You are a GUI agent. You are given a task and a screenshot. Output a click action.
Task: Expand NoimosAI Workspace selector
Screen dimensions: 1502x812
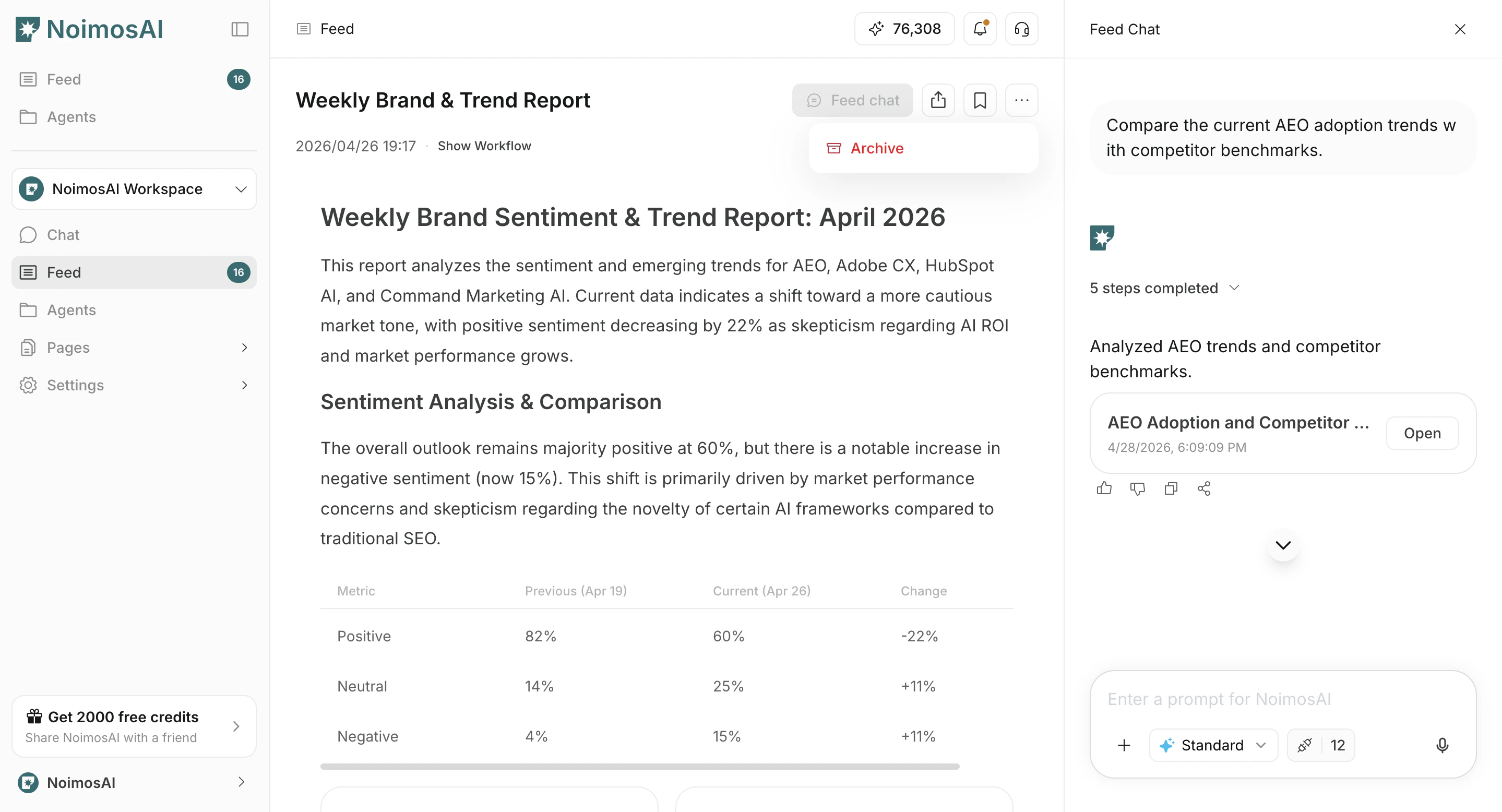[x=134, y=189]
